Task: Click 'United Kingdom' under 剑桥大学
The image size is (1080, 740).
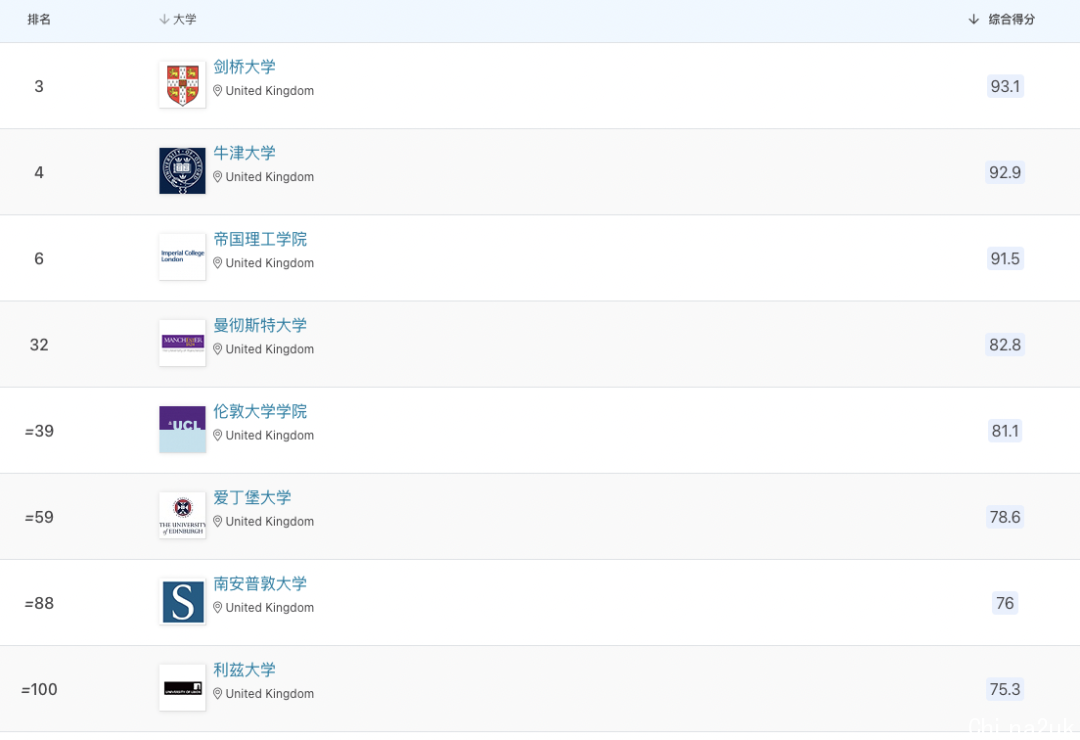Action: point(270,91)
